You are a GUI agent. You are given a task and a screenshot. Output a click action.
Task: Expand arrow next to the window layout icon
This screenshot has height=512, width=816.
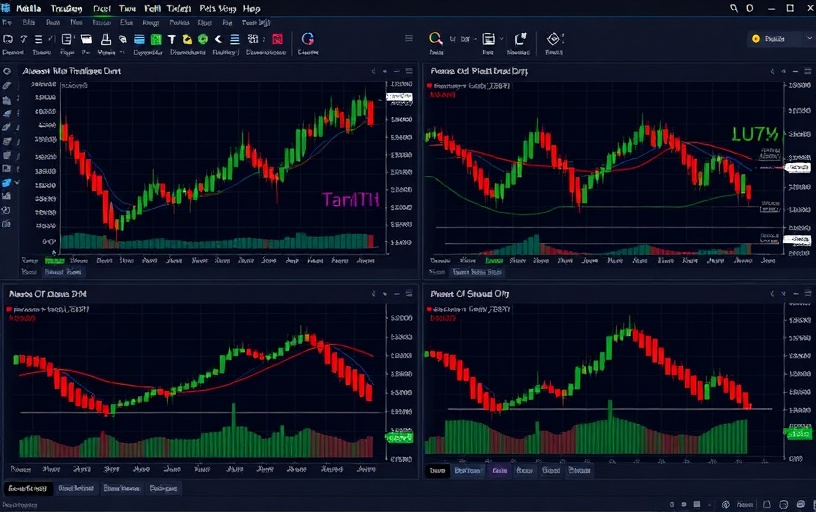[x=503, y=39]
